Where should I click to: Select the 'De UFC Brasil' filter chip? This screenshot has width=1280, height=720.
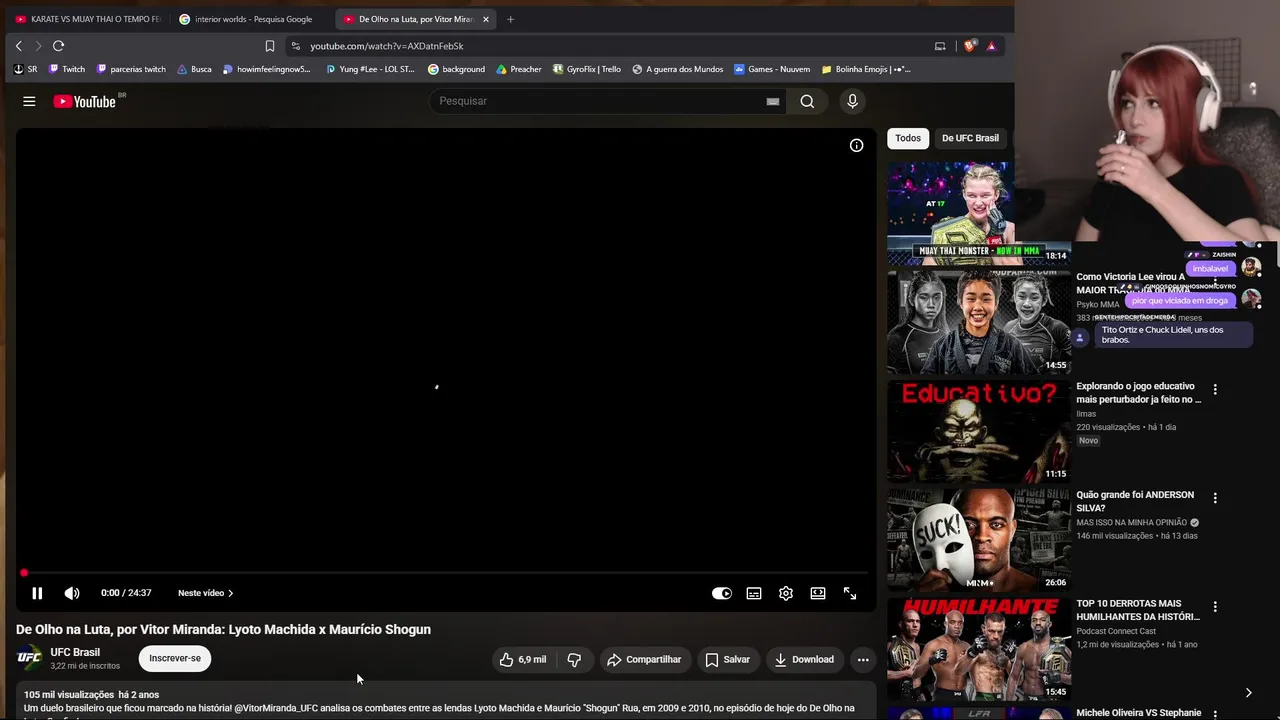970,138
